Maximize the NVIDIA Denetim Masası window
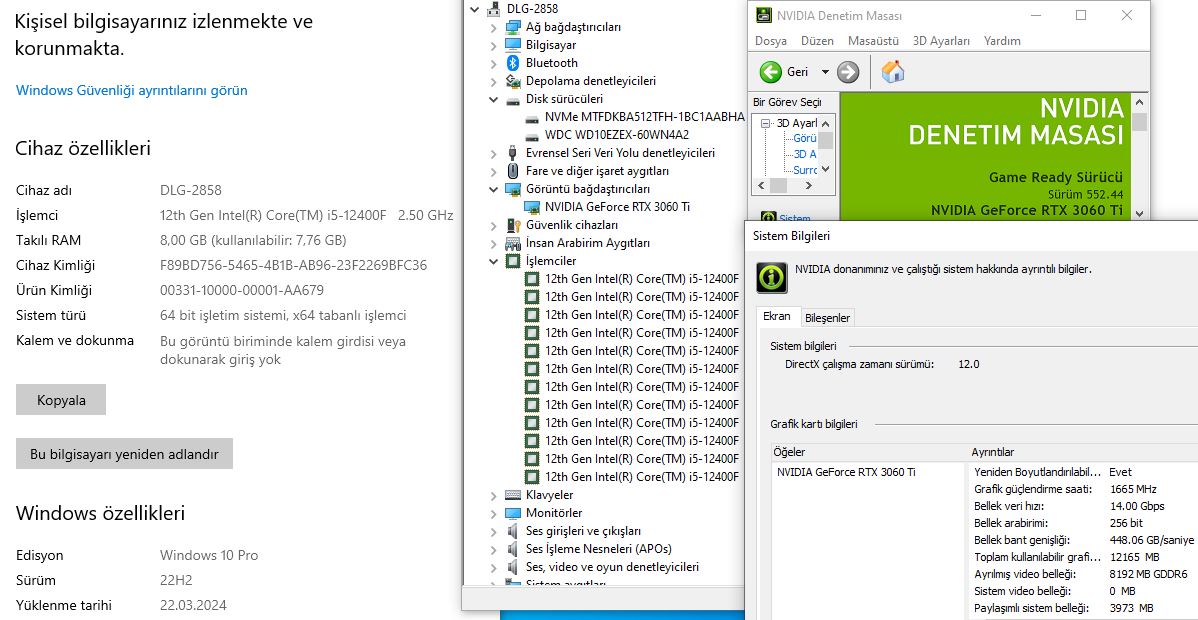The width and height of the screenshot is (1198, 620). (x=1080, y=15)
